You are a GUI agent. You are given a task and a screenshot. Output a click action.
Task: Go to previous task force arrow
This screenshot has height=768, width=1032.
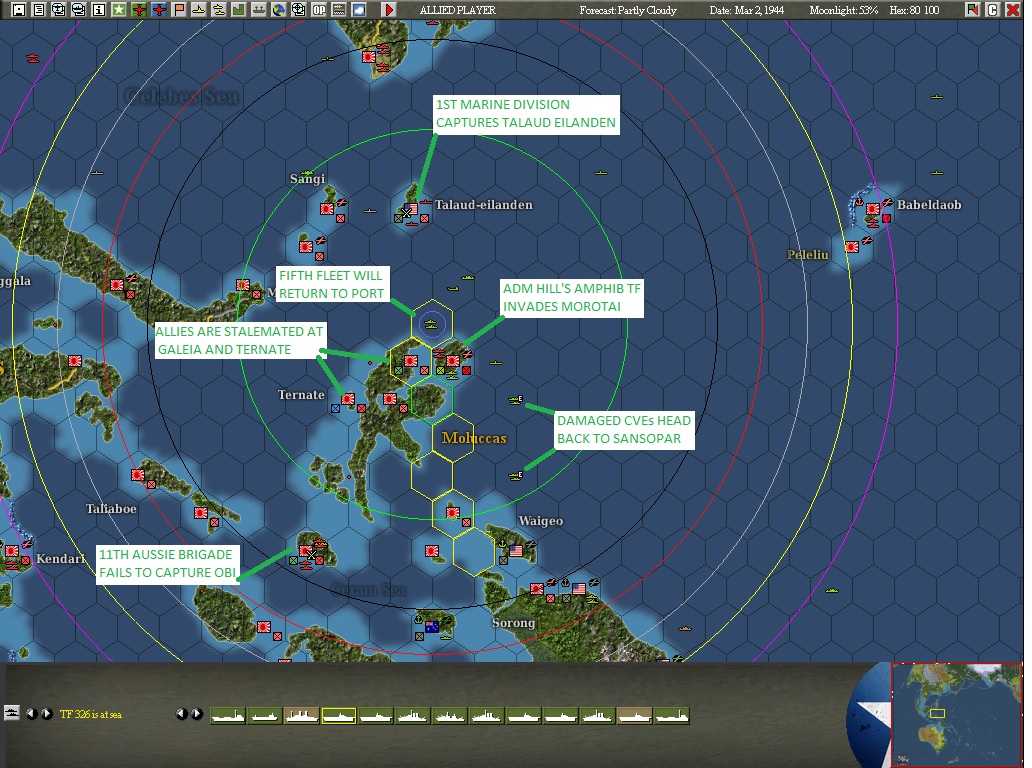(31, 714)
